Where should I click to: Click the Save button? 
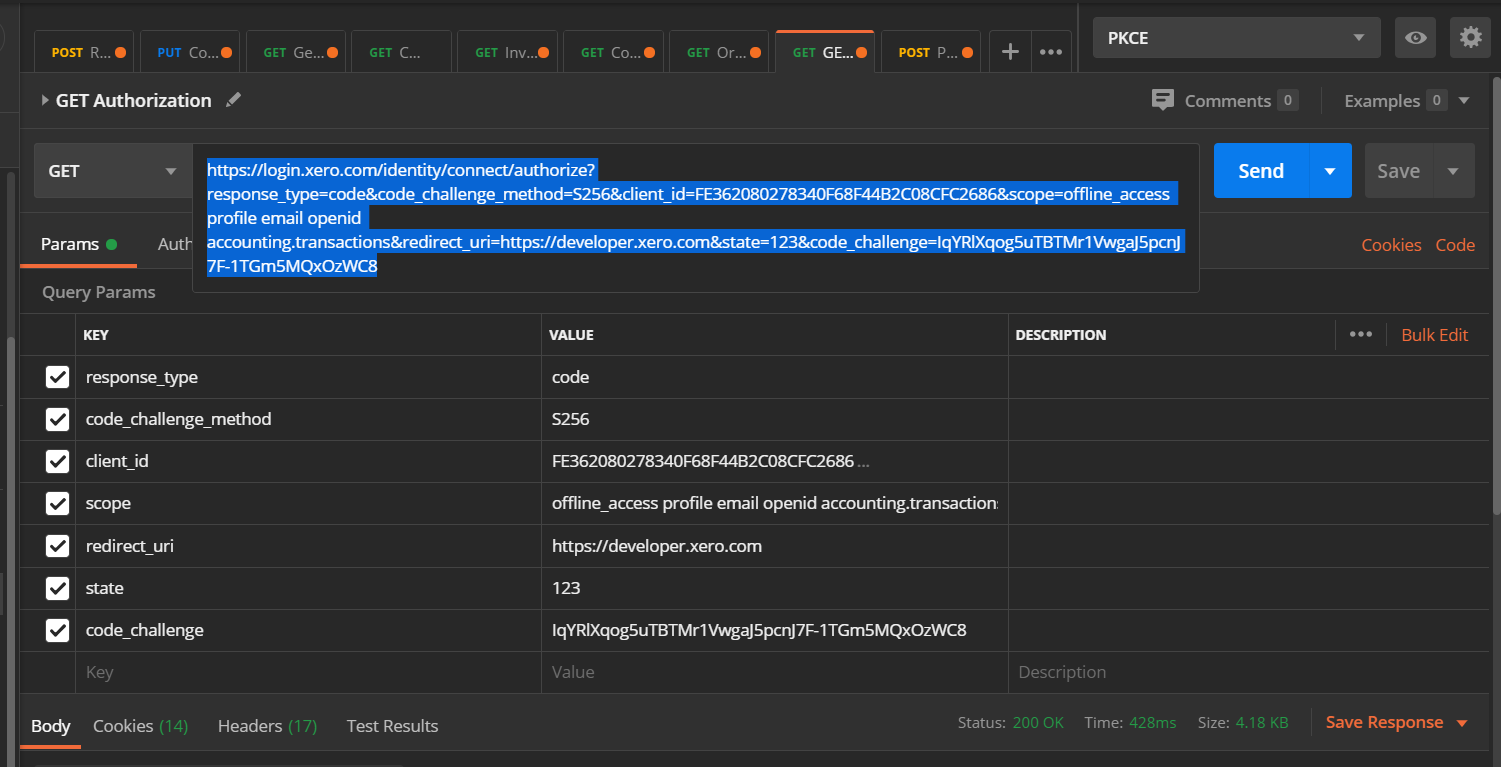pyautogui.click(x=1398, y=171)
